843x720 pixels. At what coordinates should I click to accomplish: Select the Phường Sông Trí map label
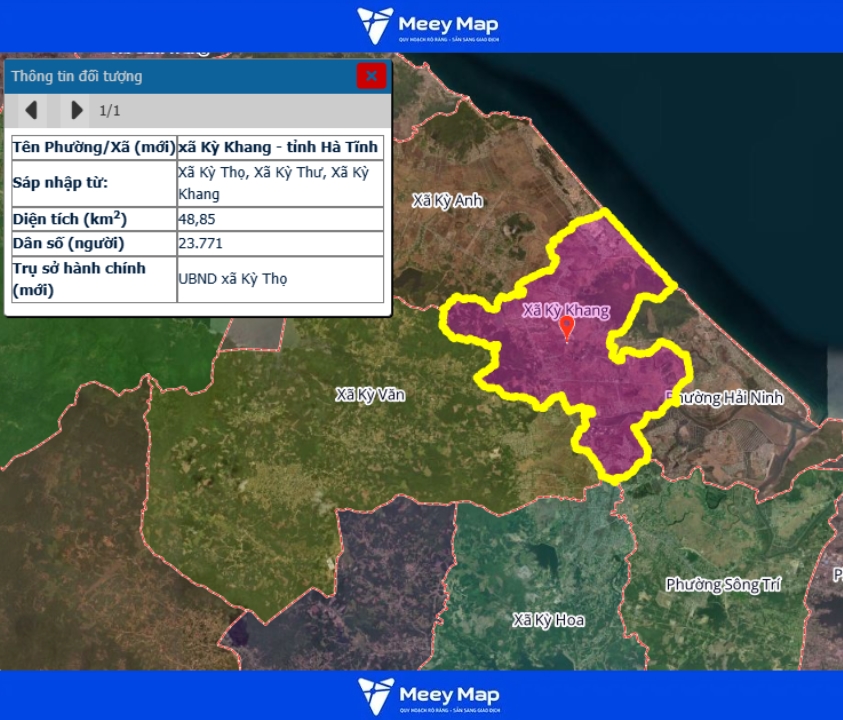pos(723,585)
